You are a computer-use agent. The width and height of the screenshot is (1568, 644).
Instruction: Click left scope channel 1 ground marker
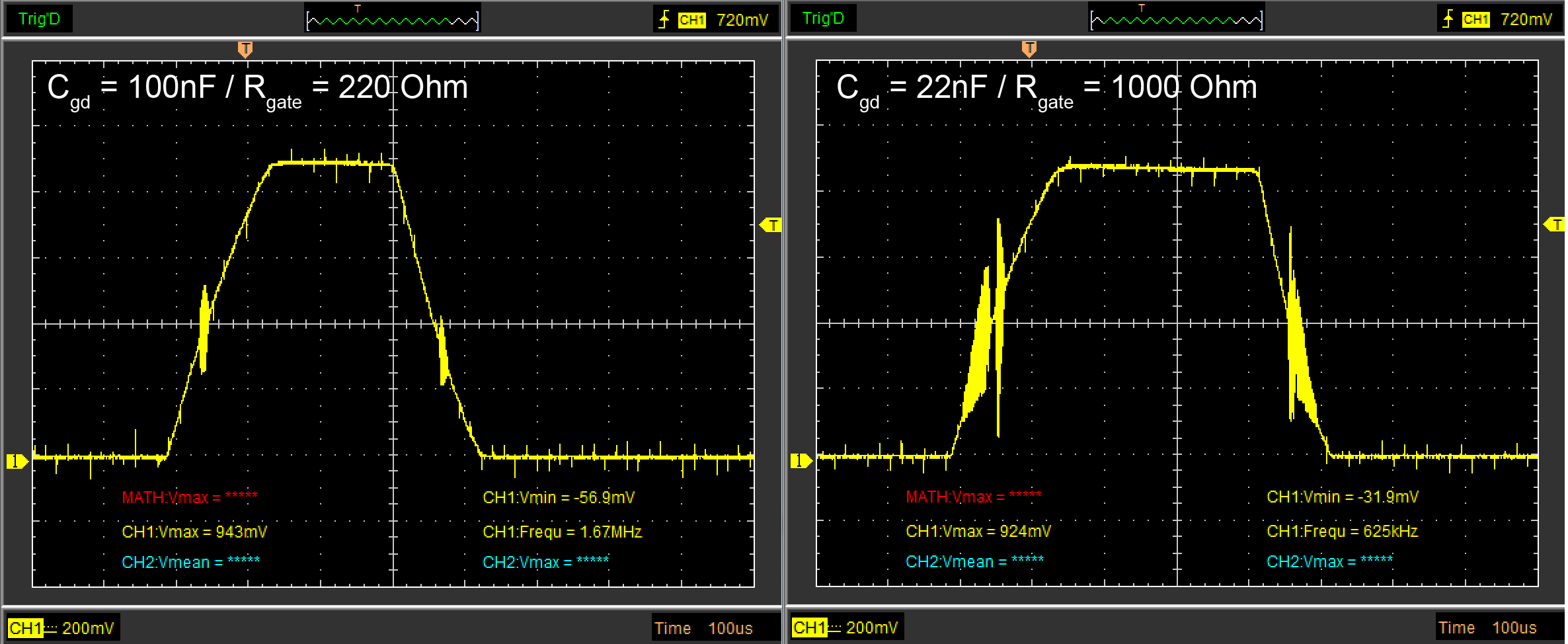[17, 461]
